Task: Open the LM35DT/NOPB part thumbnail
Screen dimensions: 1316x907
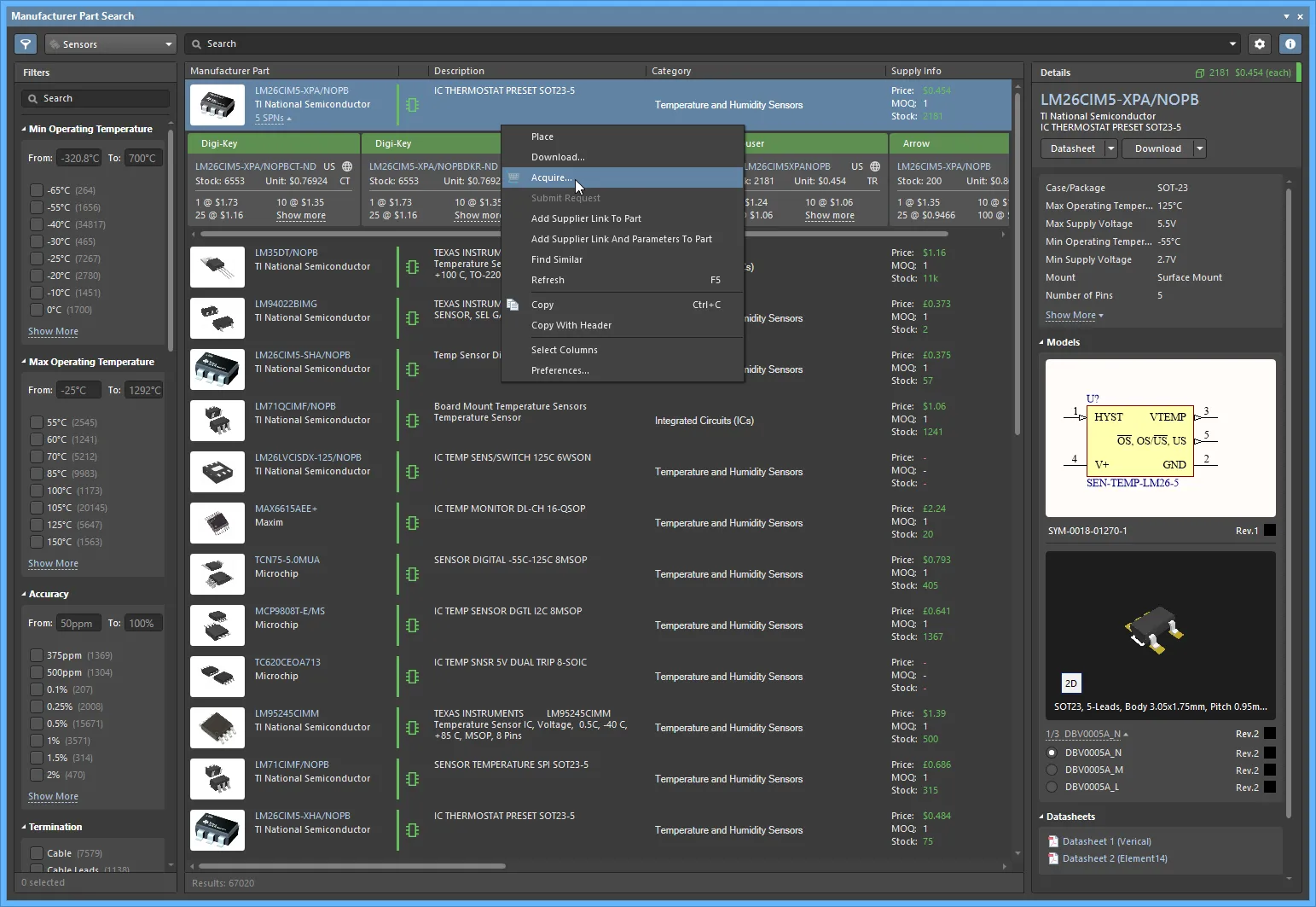Action: (217, 267)
